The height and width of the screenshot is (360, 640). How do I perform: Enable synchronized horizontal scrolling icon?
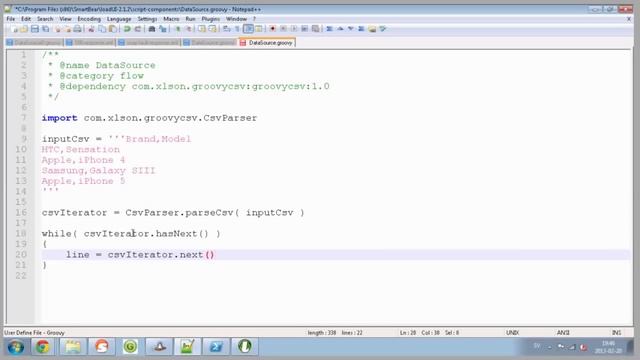(212, 29)
